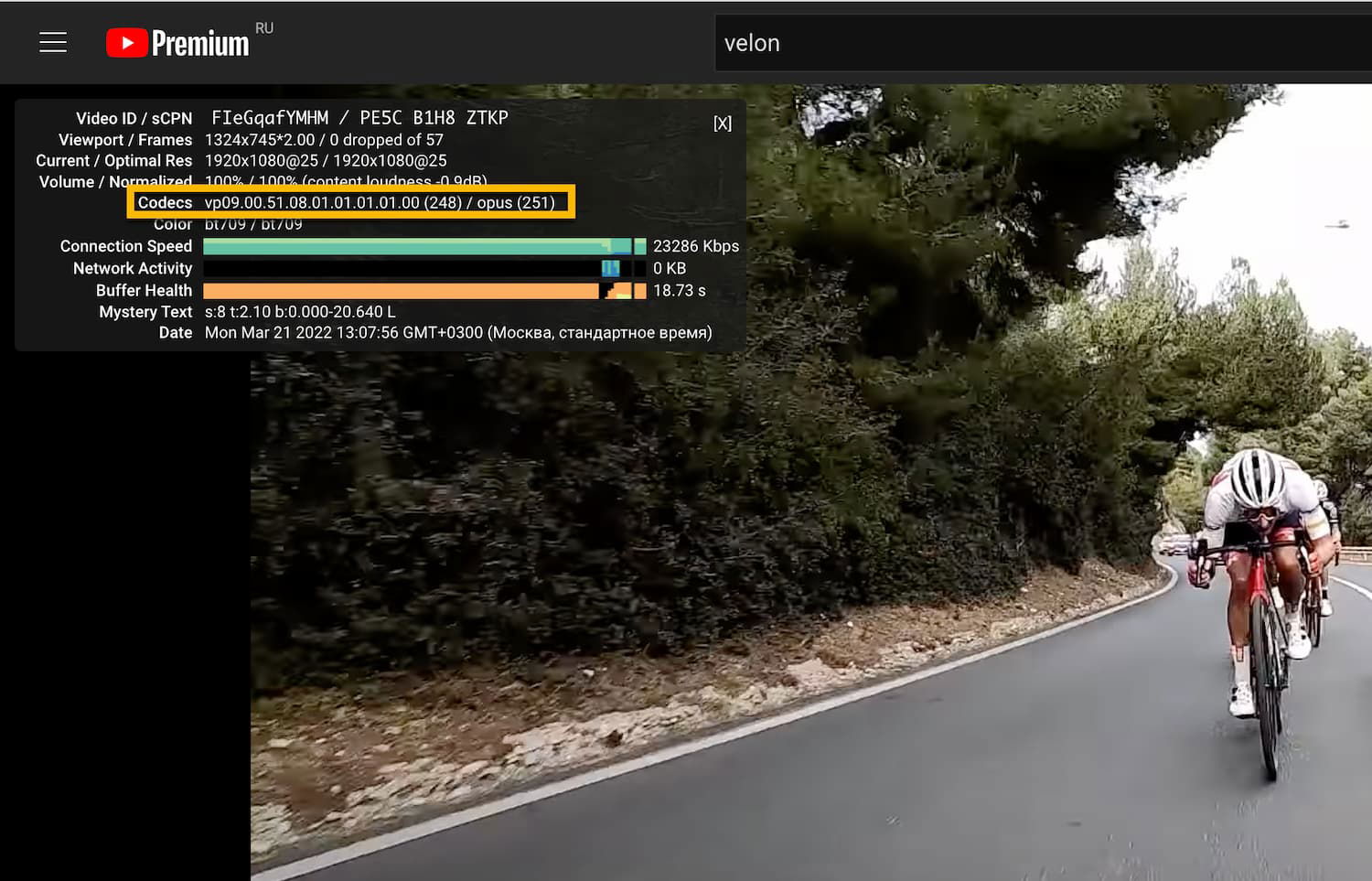
Task: Click the Current / Optimal Res value
Action: (x=326, y=160)
